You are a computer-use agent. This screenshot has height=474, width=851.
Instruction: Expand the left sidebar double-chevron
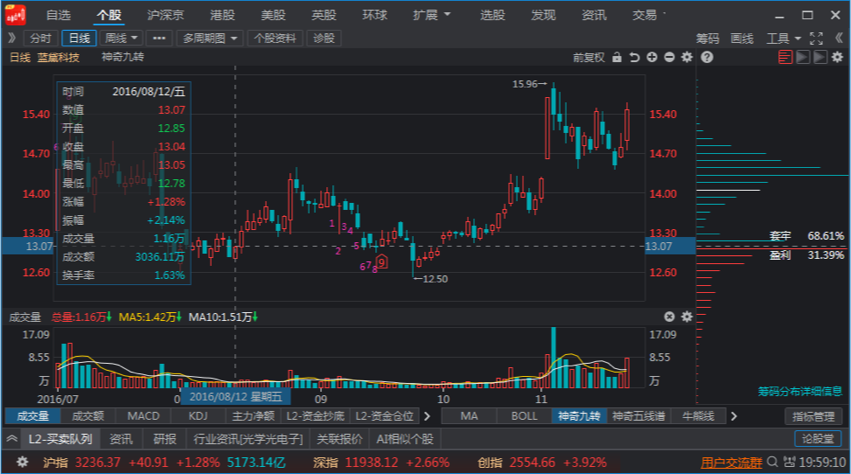pyautogui.click(x=11, y=38)
